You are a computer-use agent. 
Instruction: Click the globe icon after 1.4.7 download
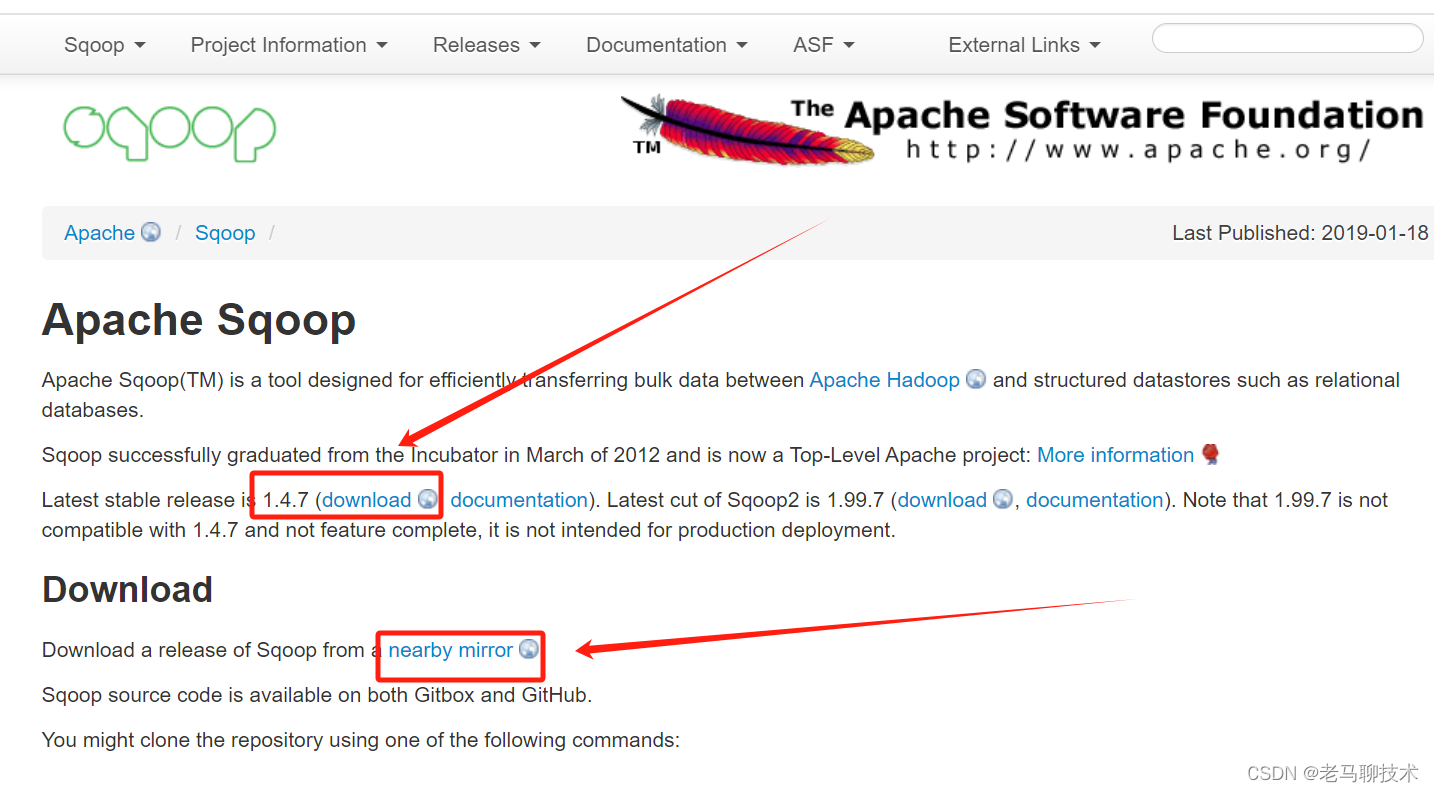(427, 499)
